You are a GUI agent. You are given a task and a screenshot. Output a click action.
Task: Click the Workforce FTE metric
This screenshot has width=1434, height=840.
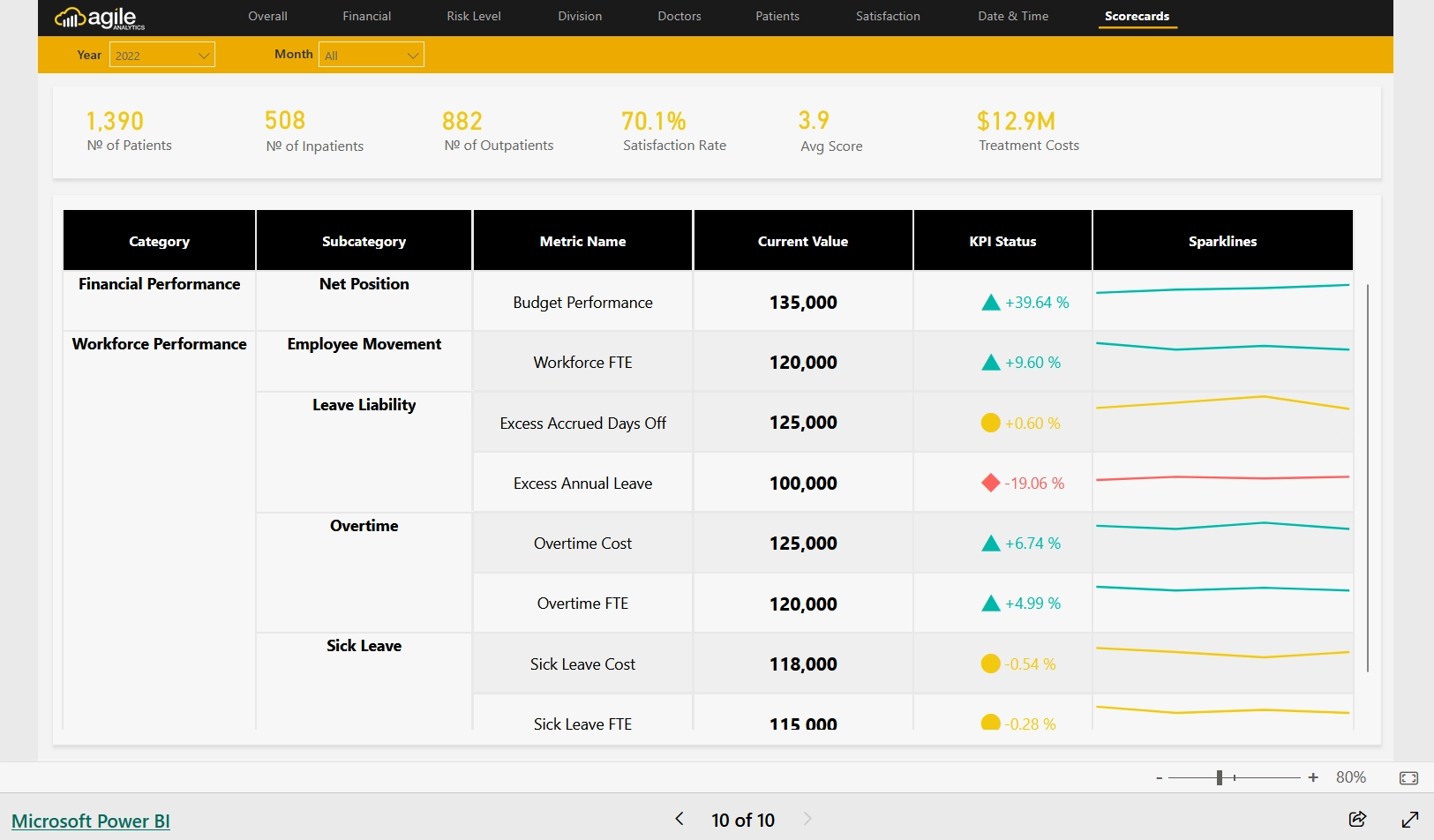(582, 363)
